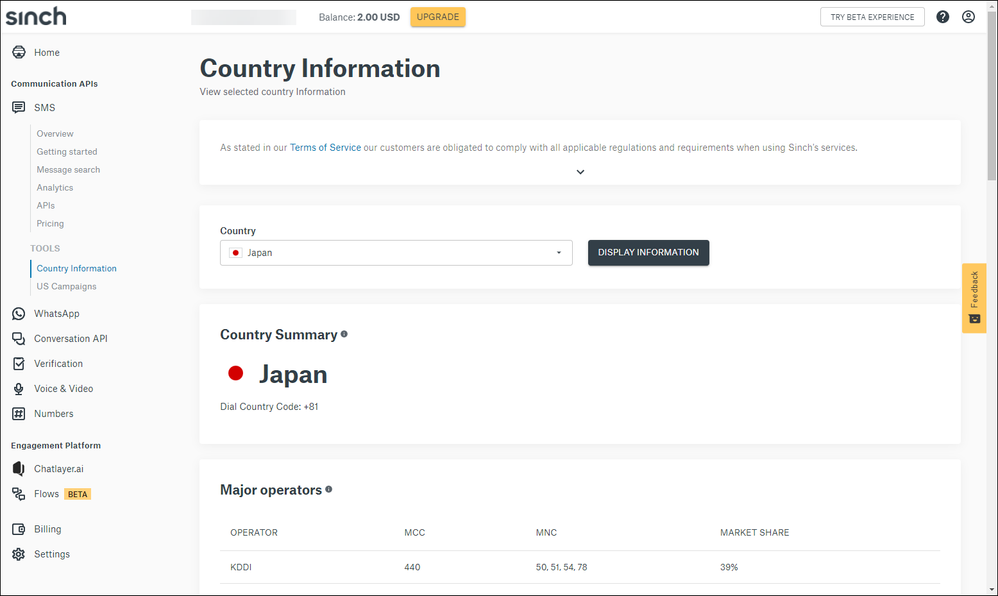
Task: Open Getting started under SMS
Action: pos(67,152)
